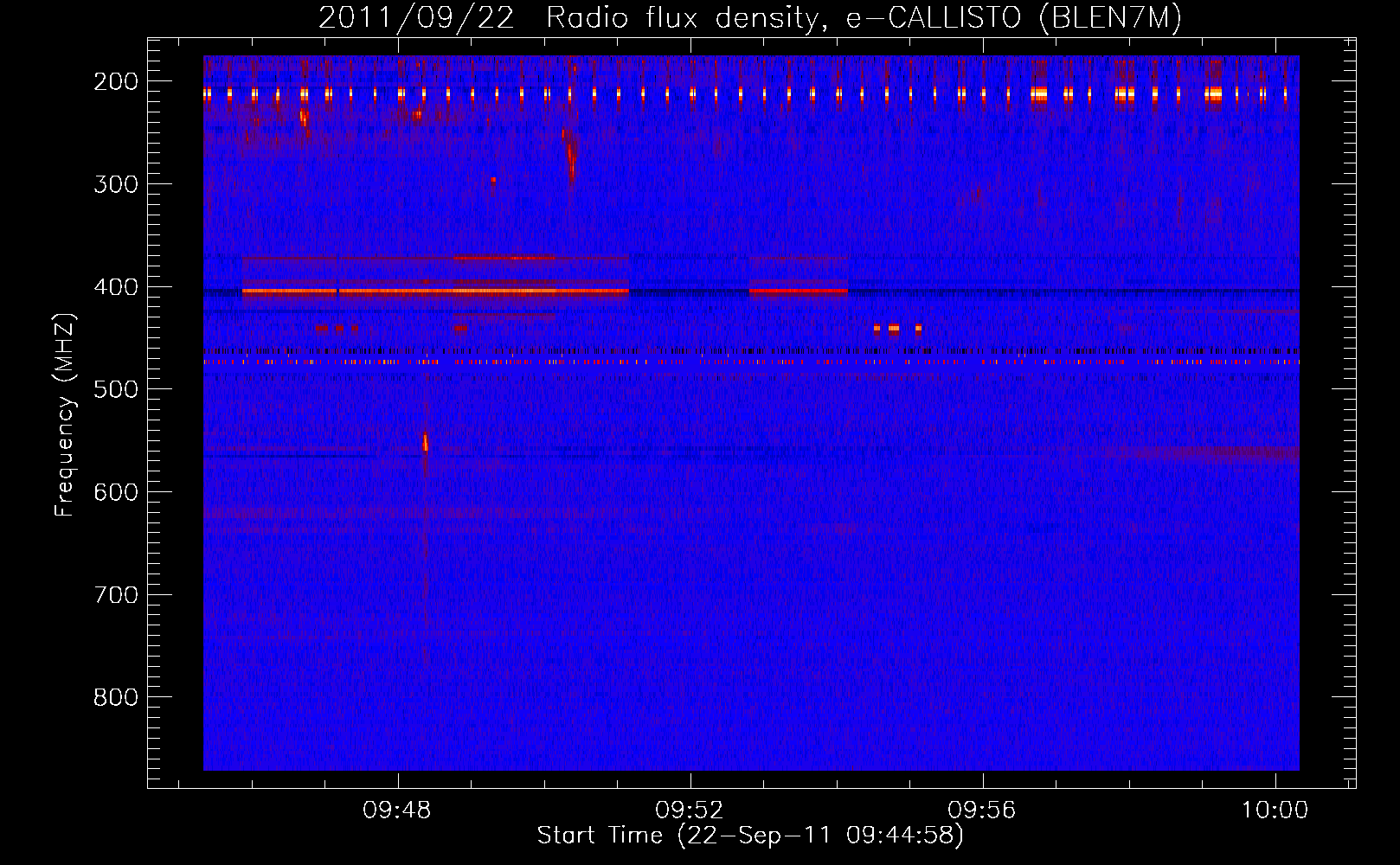This screenshot has height=865, width=1400.
Task: Click the bright burst near 550 MHz at 09:48
Action: tap(425, 442)
